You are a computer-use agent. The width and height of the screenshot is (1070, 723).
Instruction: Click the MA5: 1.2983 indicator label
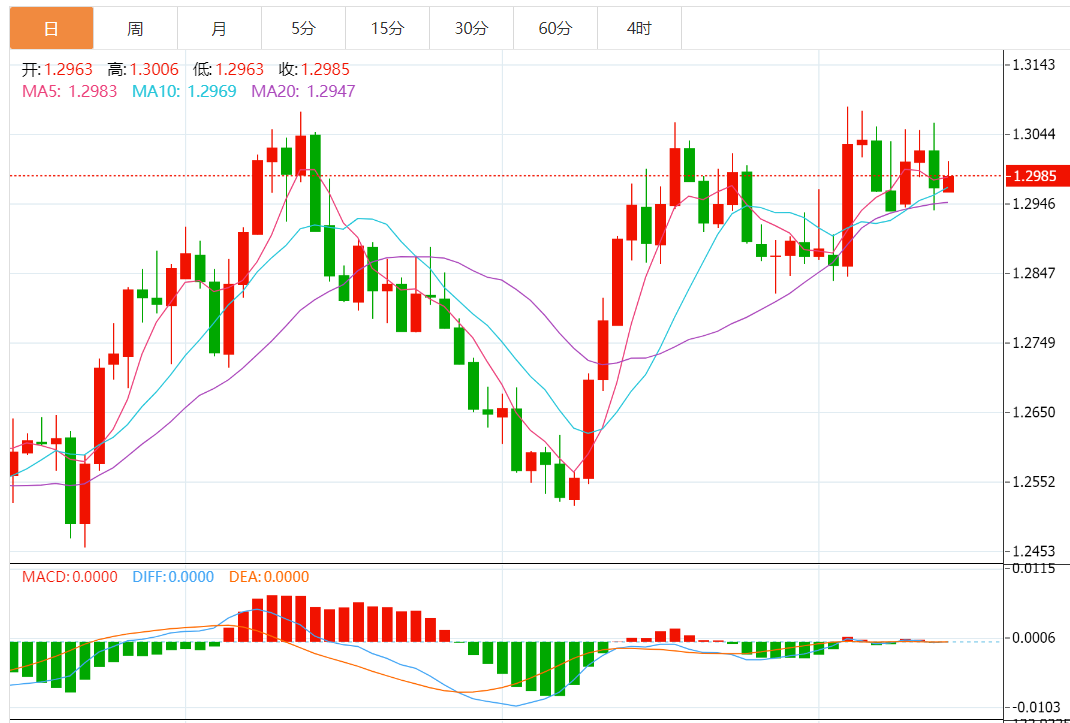[70, 91]
